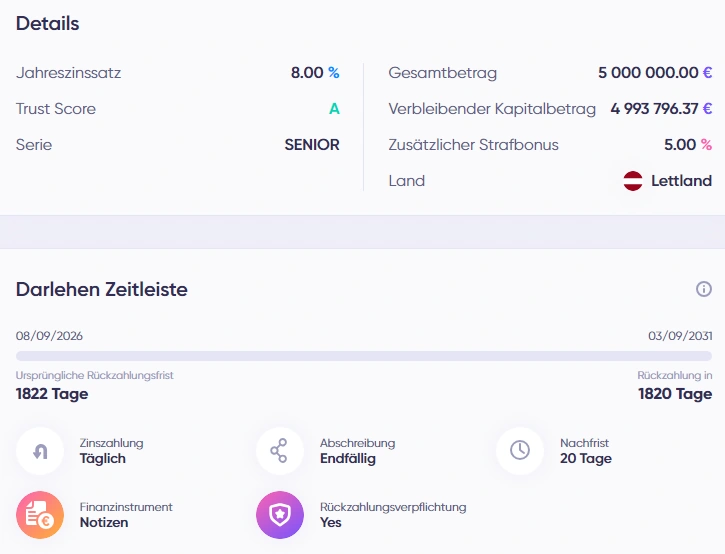The width and height of the screenshot is (725, 554).
Task: Click the info icon beside Darlehen Zeitleiste
Action: pyautogui.click(x=704, y=289)
